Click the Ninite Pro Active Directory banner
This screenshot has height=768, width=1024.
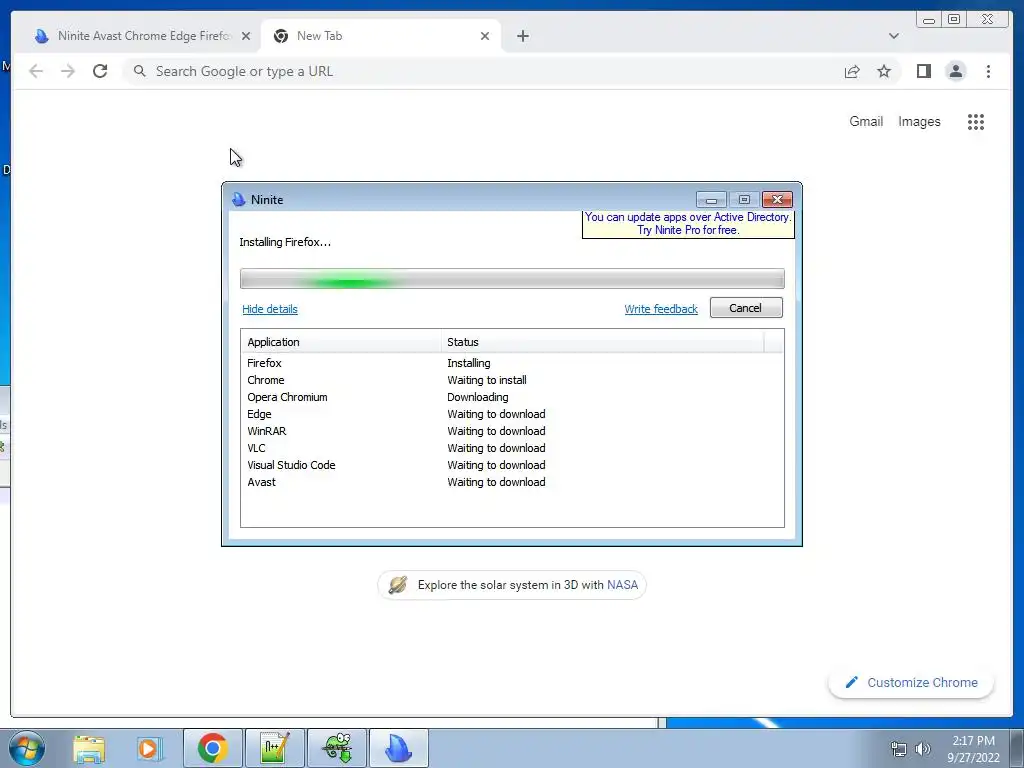688,223
